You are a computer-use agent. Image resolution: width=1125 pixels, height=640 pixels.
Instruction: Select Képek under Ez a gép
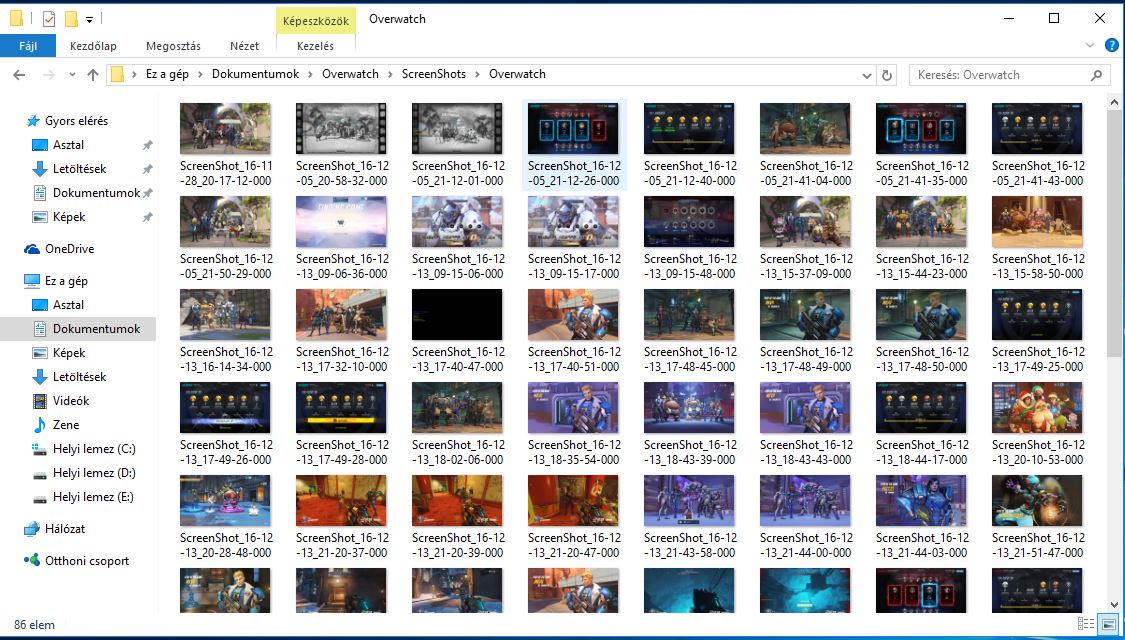pyautogui.click(x=69, y=352)
